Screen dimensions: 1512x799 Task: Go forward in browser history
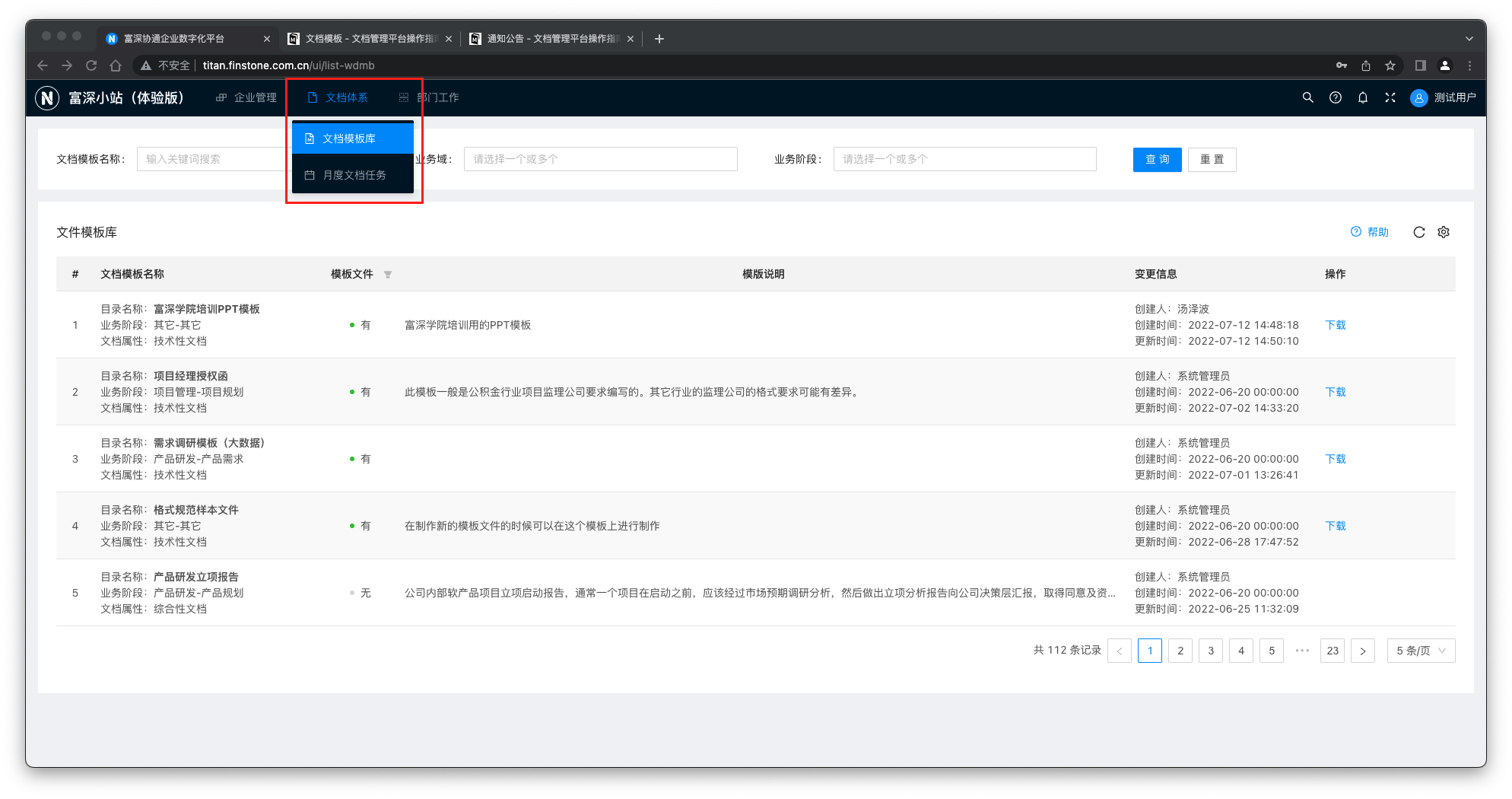click(x=67, y=65)
